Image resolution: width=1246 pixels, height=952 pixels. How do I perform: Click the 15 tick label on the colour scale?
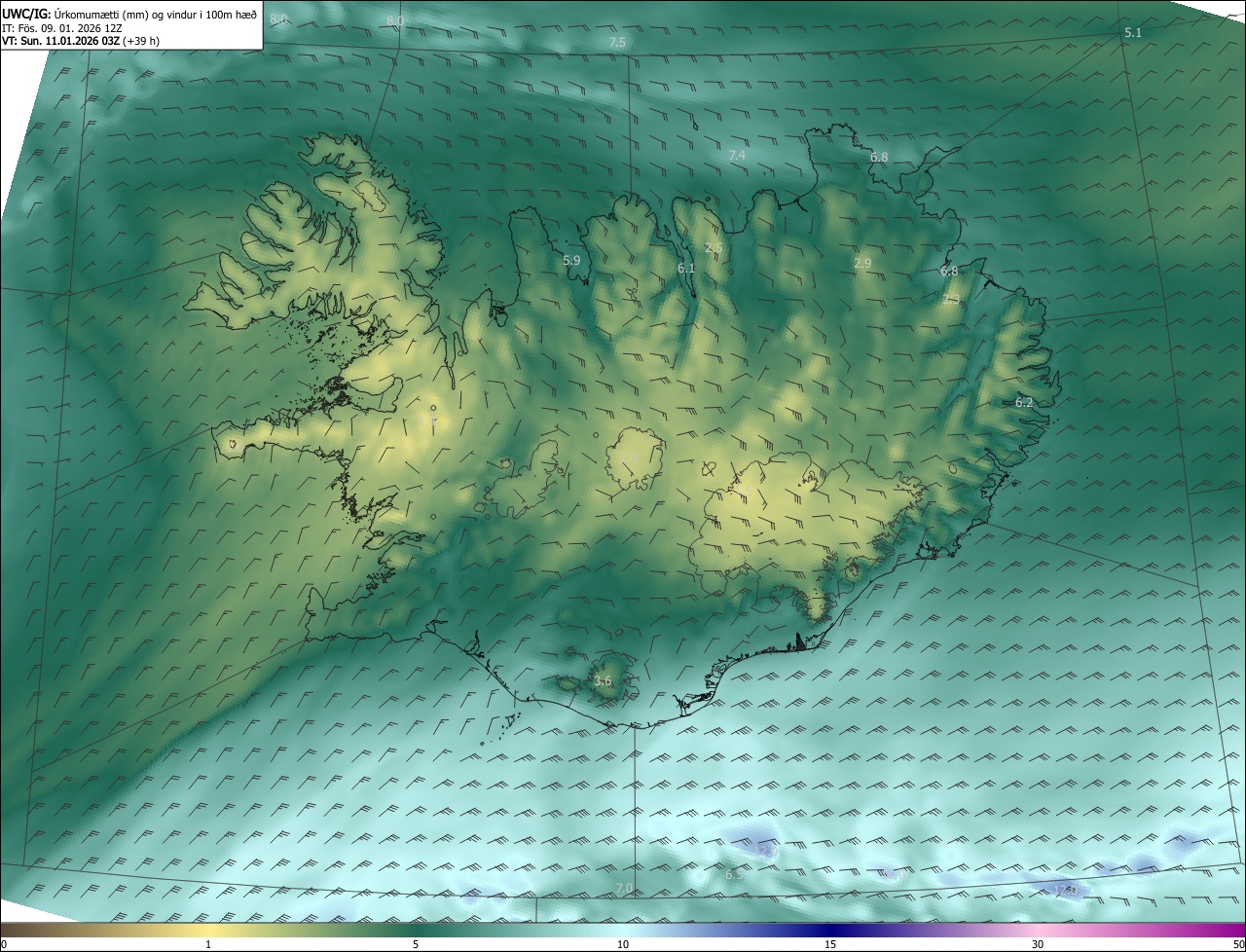pyautogui.click(x=830, y=944)
